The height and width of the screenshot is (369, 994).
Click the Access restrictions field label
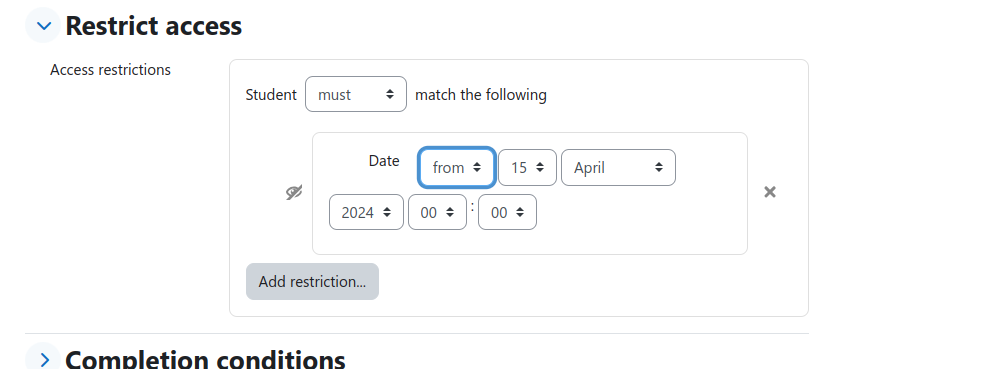pyautogui.click(x=110, y=70)
